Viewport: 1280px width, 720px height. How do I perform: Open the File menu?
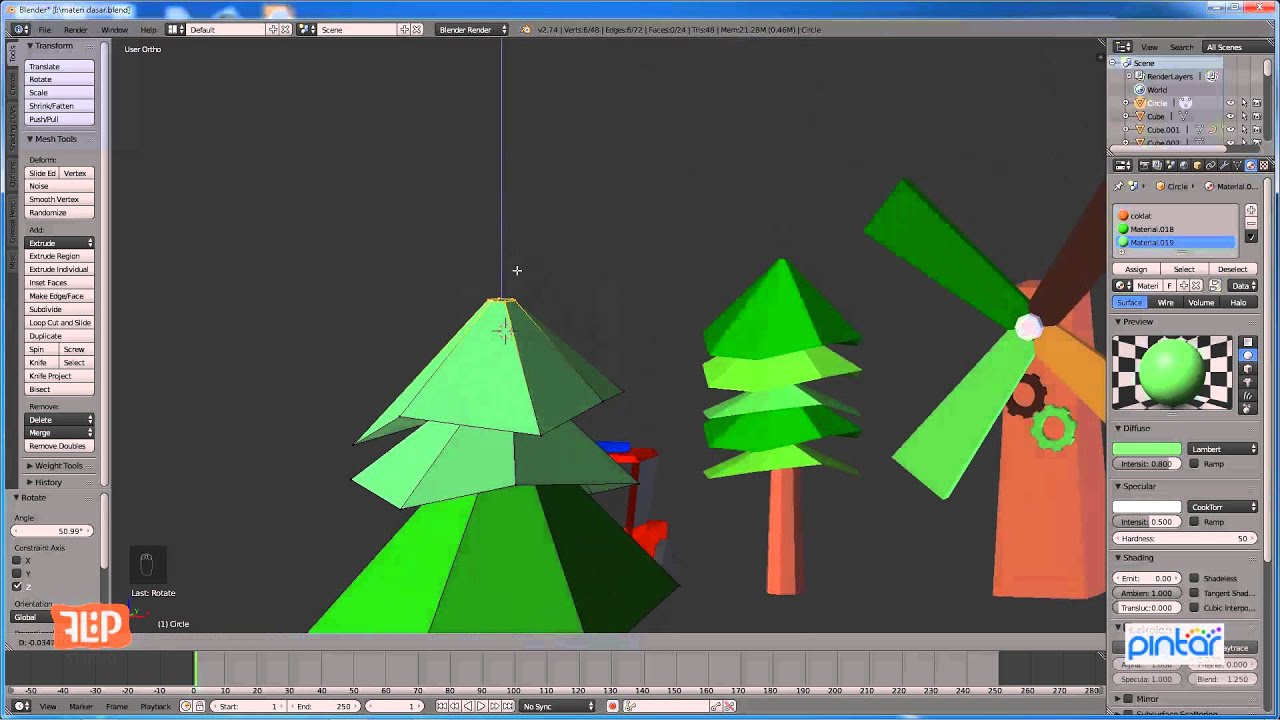click(45, 29)
